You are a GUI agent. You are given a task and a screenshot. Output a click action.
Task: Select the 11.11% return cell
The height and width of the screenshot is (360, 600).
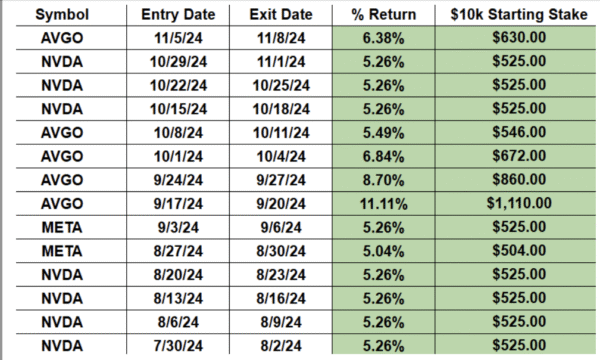tap(383, 204)
